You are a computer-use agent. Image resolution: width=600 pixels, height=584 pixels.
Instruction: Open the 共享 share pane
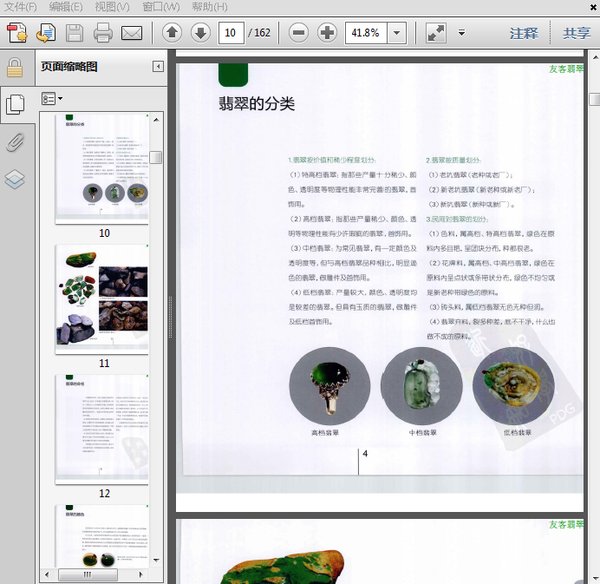pyautogui.click(x=576, y=33)
